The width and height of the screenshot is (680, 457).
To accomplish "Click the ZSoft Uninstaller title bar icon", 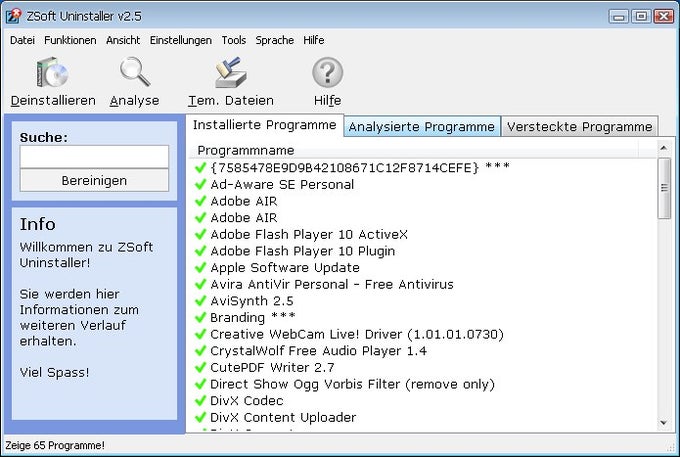I will (x=13, y=16).
